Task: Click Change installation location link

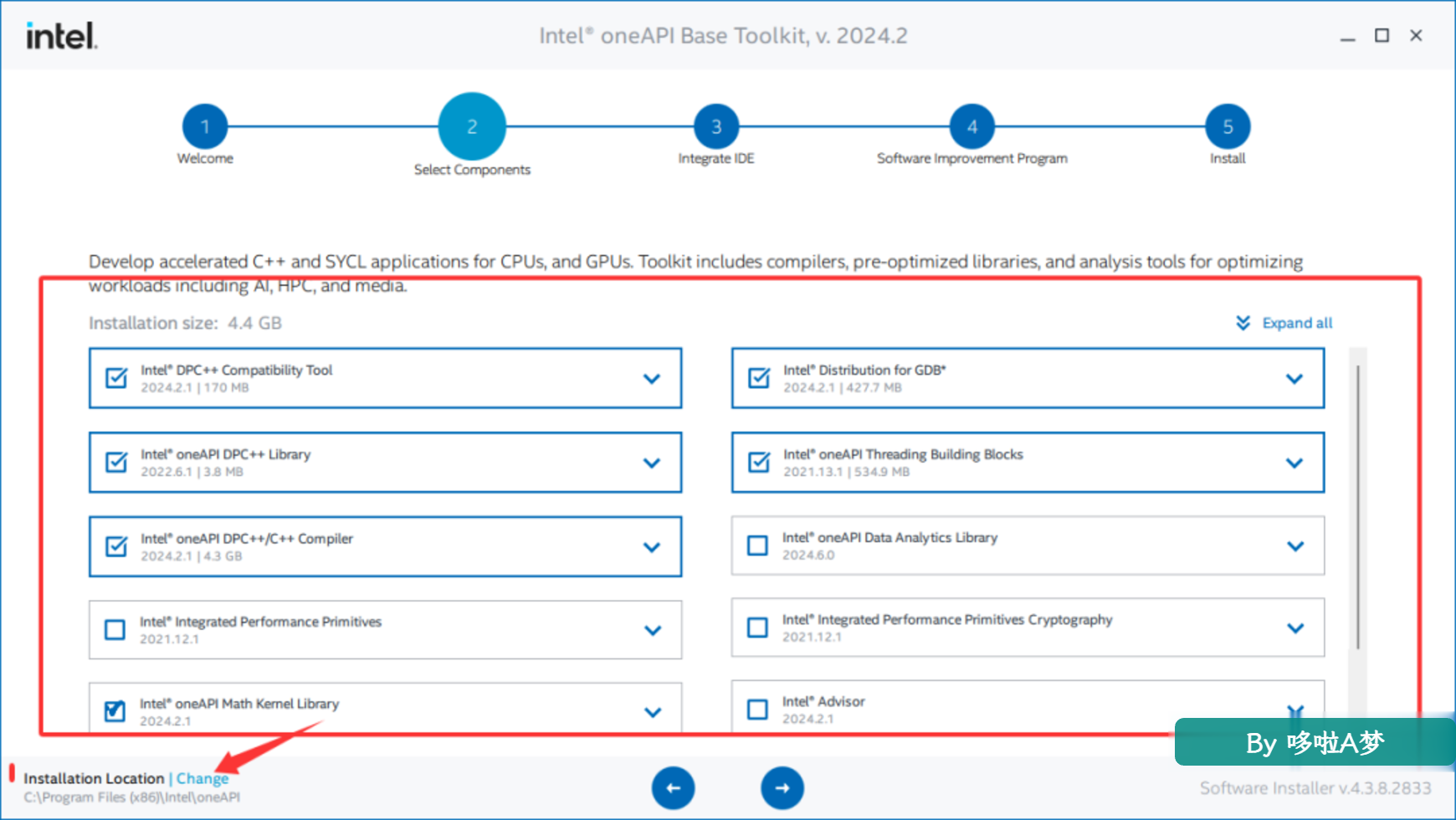Action: [203, 778]
